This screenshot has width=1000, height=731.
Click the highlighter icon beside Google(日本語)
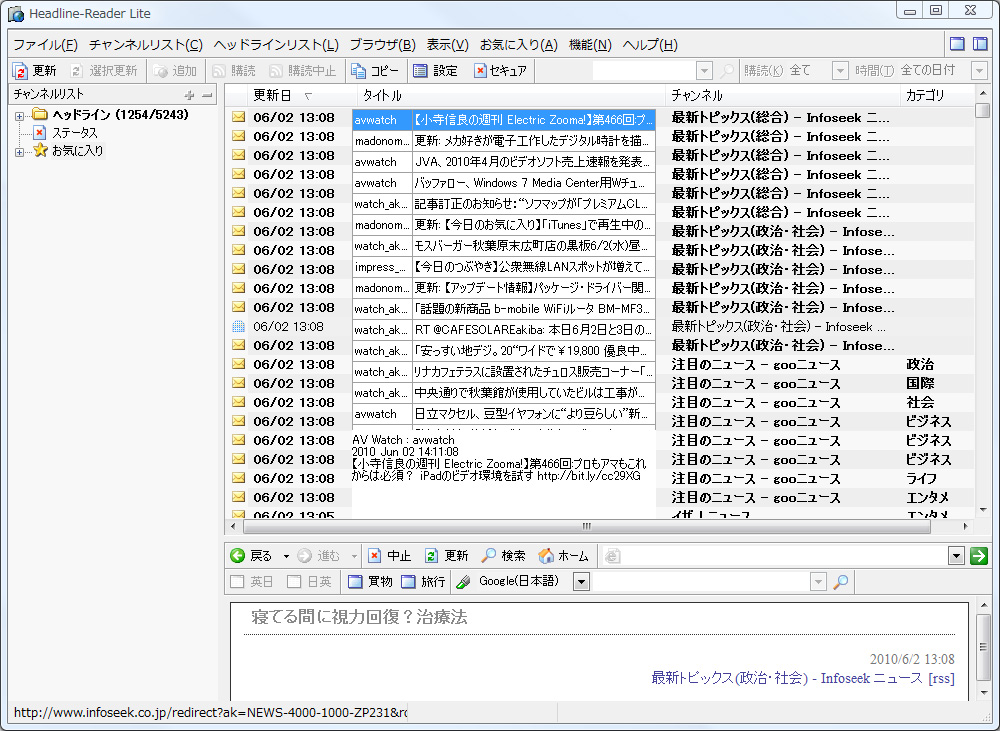(464, 581)
